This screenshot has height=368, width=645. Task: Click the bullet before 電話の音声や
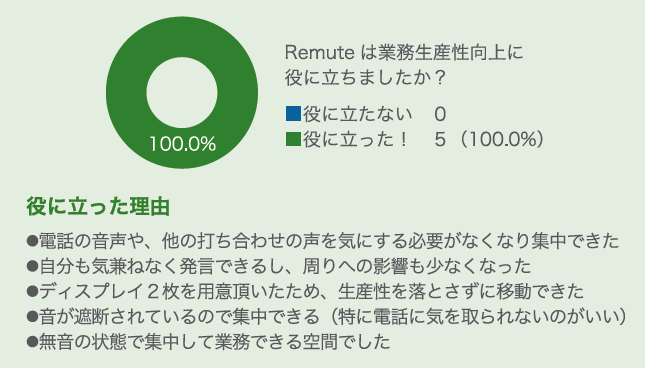point(32,241)
